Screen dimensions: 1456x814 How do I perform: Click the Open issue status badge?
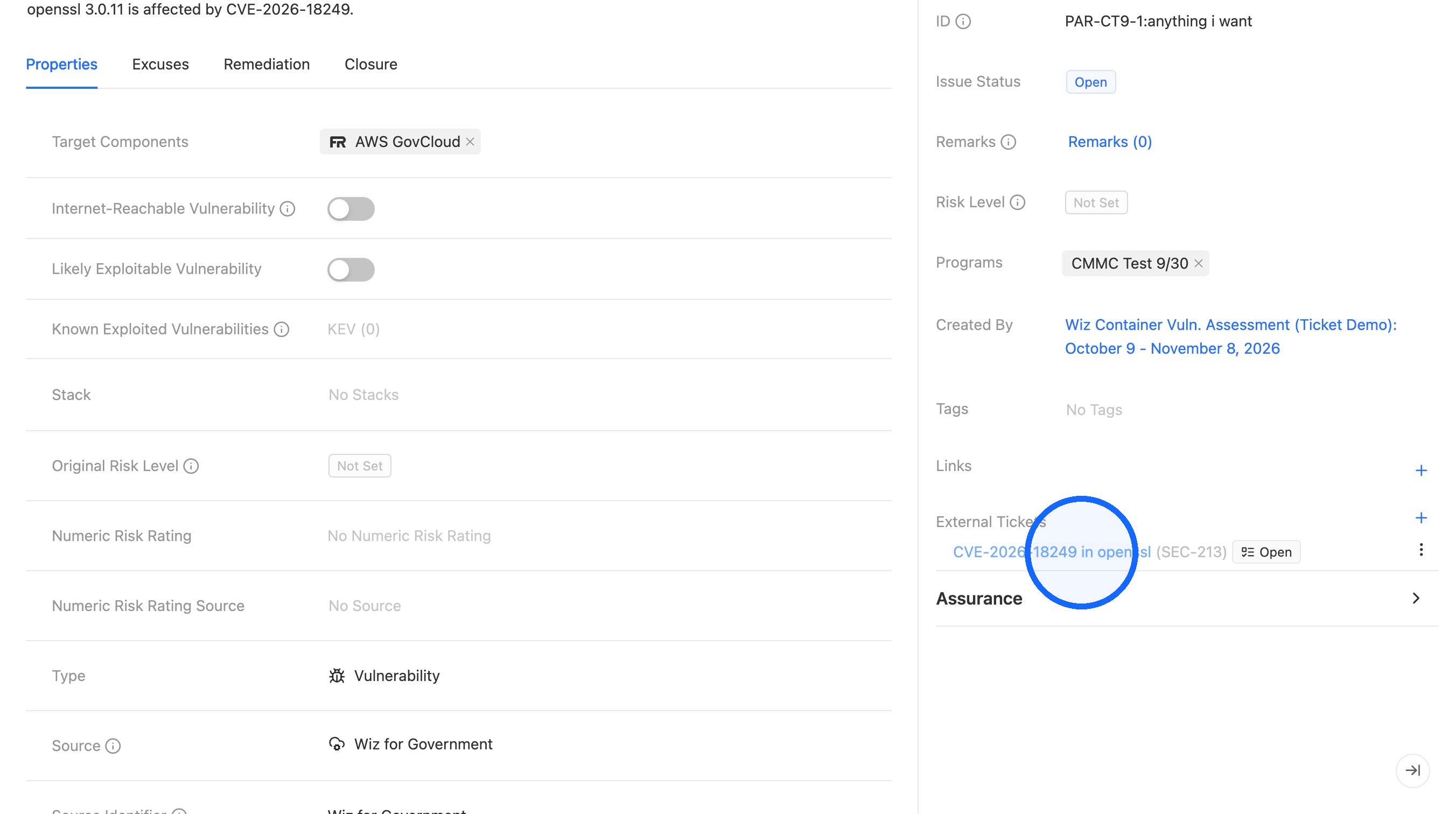coord(1090,82)
